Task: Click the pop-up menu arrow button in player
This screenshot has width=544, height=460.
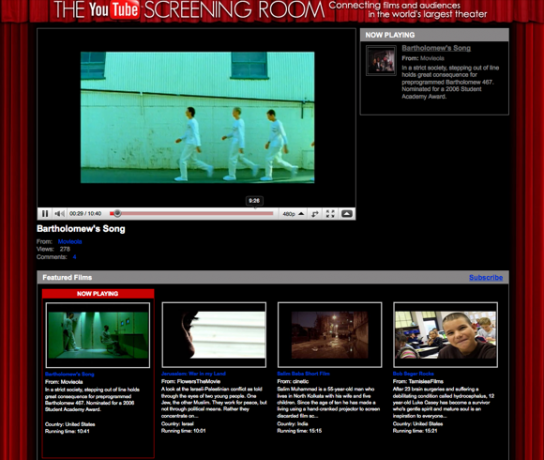Action: pyautogui.click(x=347, y=214)
